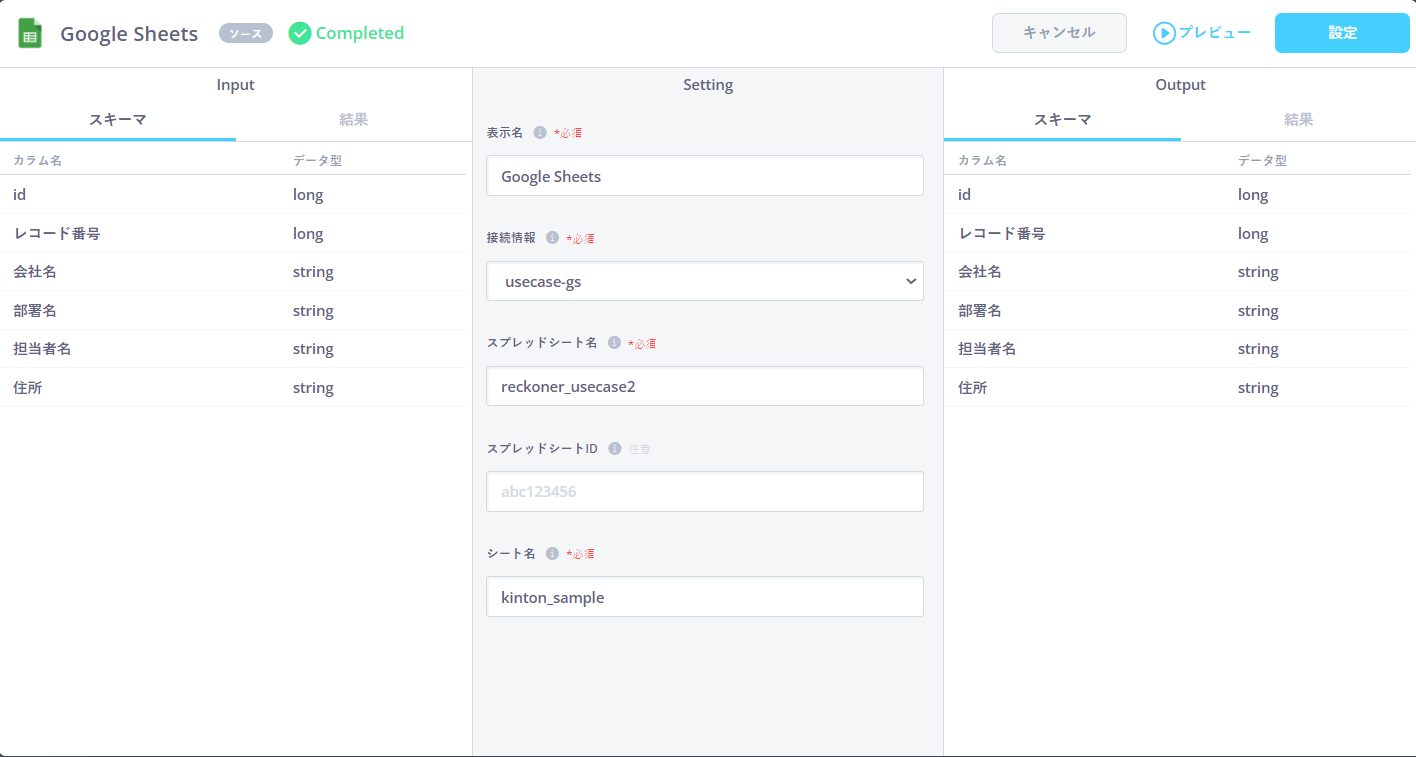The width and height of the screenshot is (1416, 757).
Task: Click info icon beside 接続情報 label
Action: click(x=552, y=238)
